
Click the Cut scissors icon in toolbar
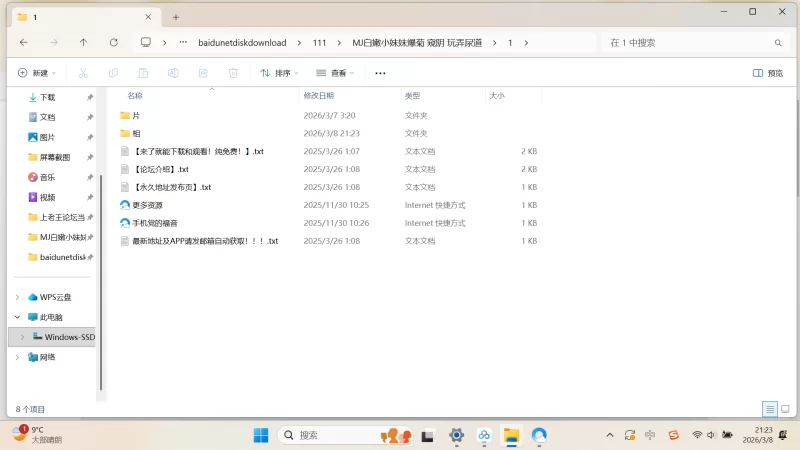pyautogui.click(x=84, y=73)
